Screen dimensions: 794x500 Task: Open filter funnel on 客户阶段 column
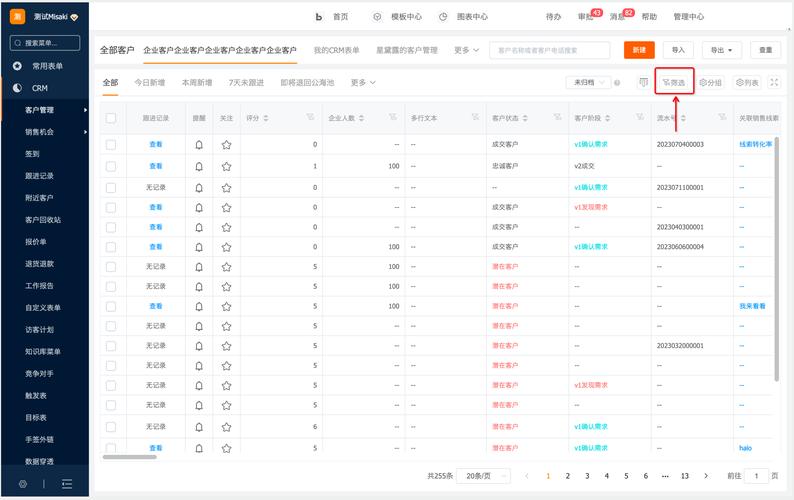point(640,117)
